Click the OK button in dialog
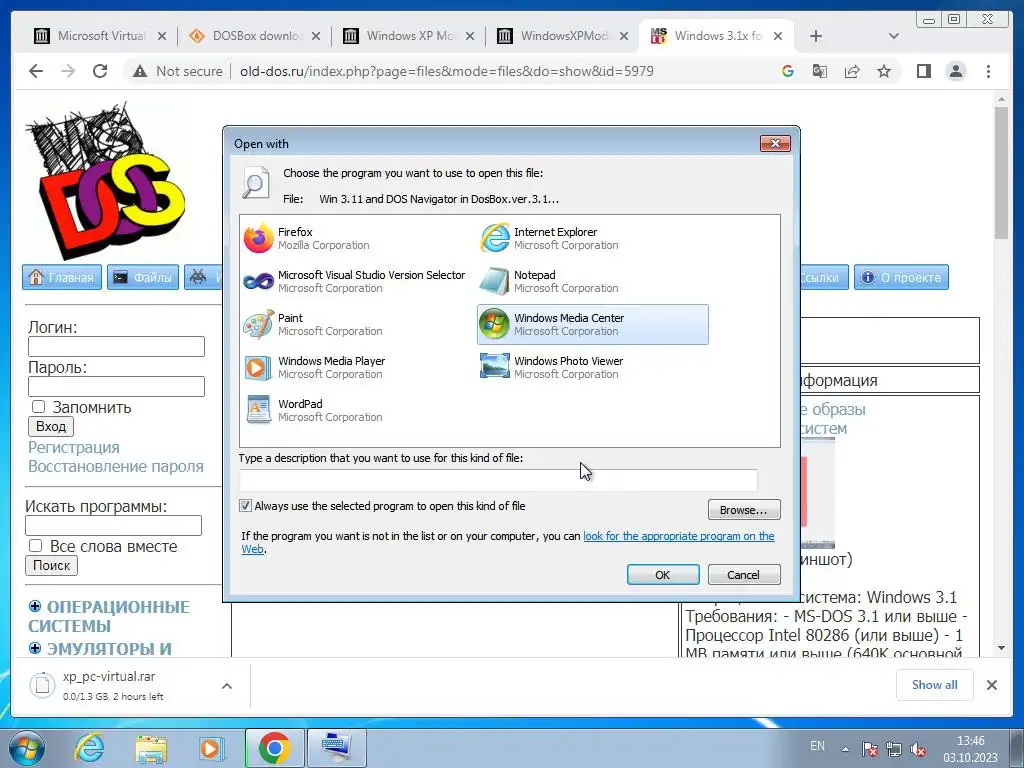 click(x=663, y=575)
